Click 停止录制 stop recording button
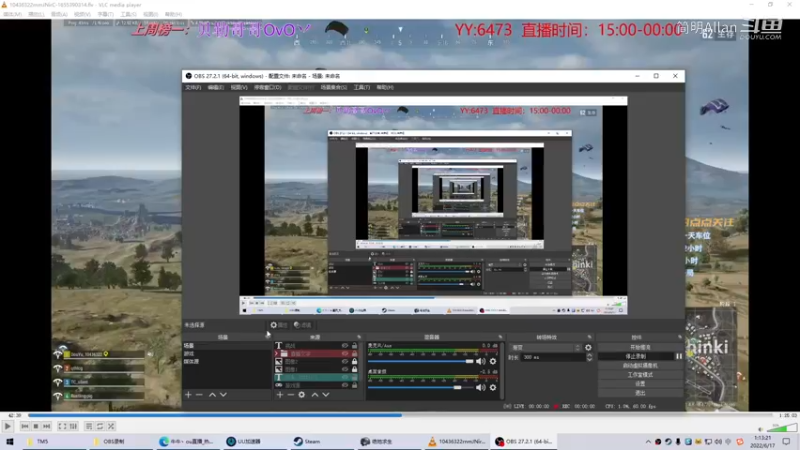 [636, 357]
